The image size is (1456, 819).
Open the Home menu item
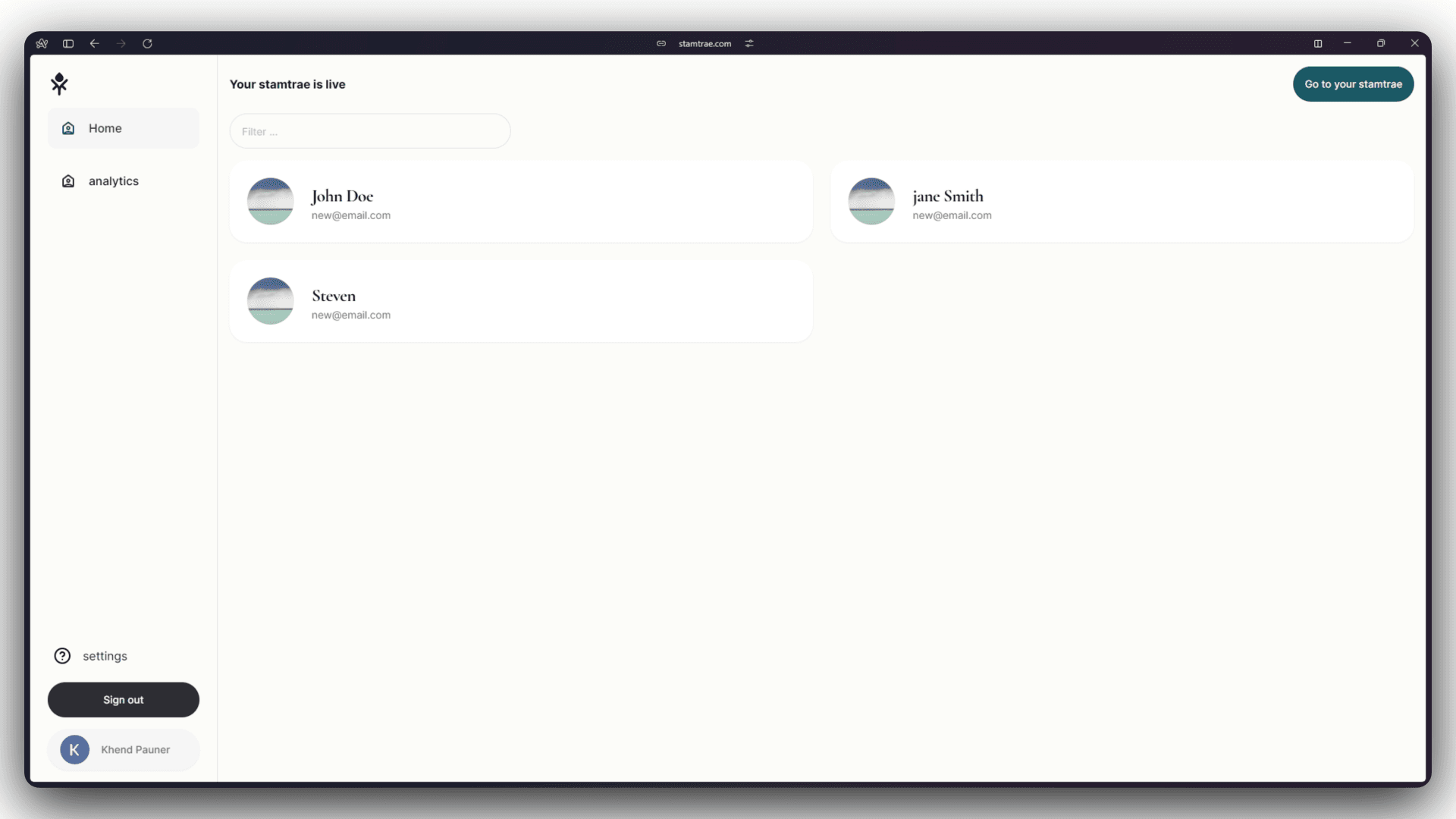124,128
